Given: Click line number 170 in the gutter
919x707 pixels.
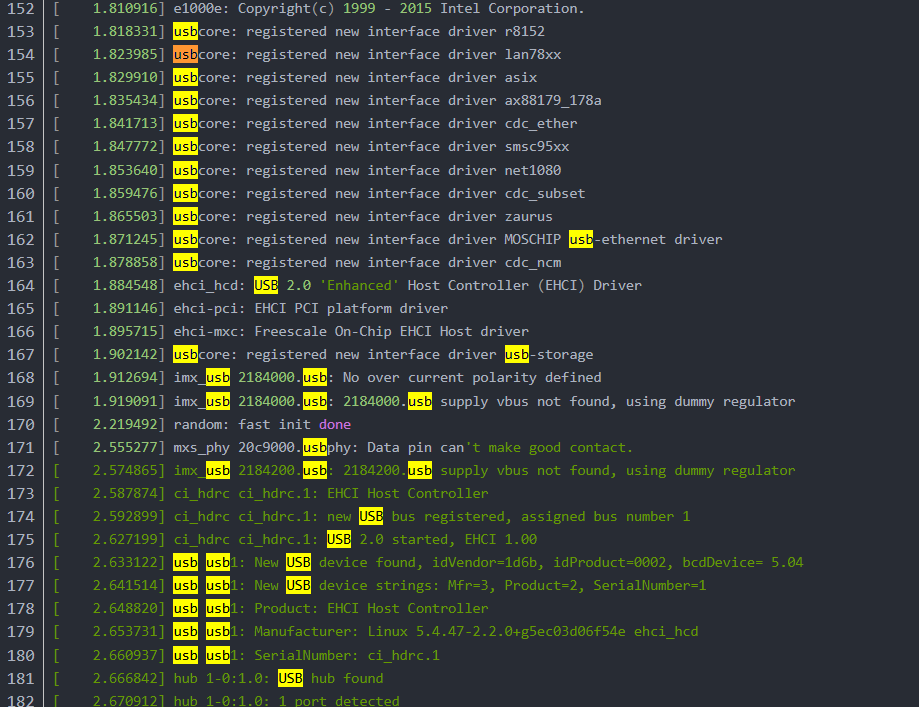Looking at the screenshot, I should pyautogui.click(x=21, y=424).
